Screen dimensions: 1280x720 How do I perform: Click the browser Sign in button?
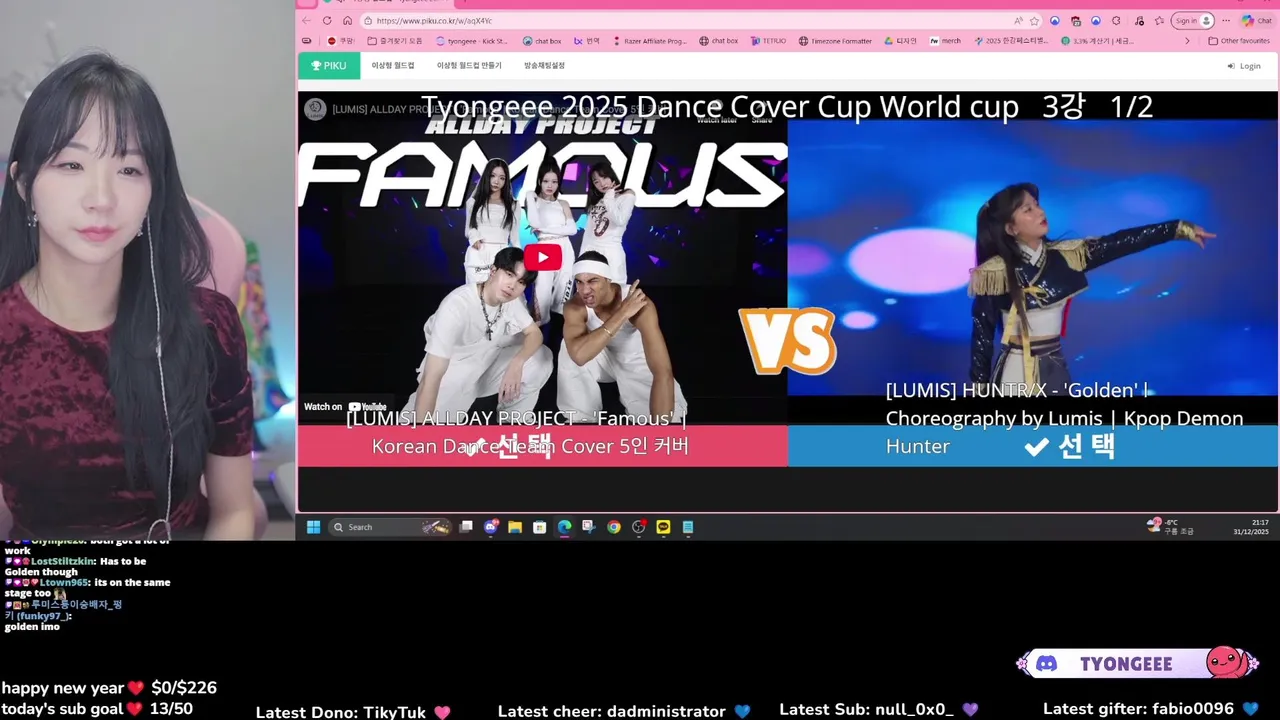coord(1193,20)
